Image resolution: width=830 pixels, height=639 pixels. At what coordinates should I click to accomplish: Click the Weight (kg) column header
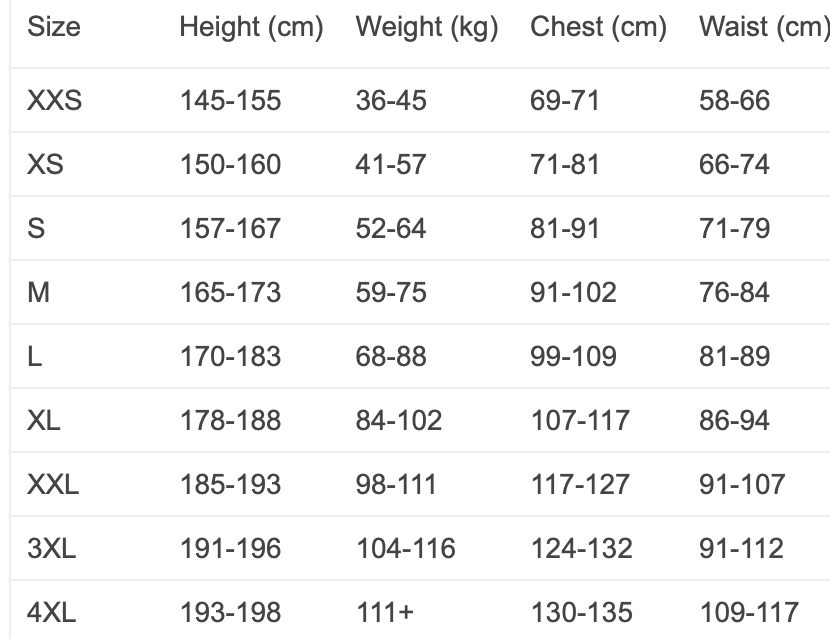pyautogui.click(x=426, y=28)
